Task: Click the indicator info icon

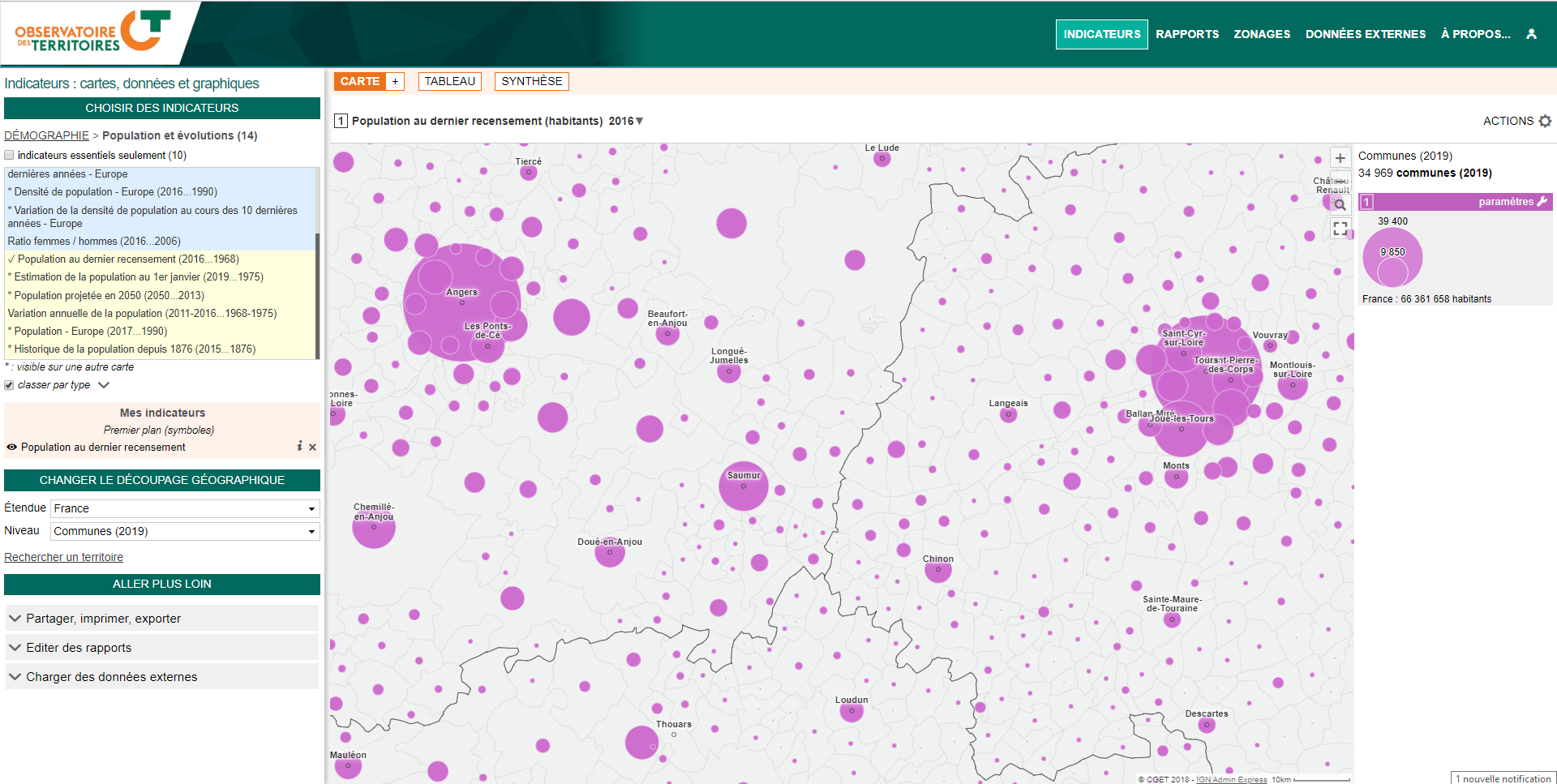Action: point(299,447)
